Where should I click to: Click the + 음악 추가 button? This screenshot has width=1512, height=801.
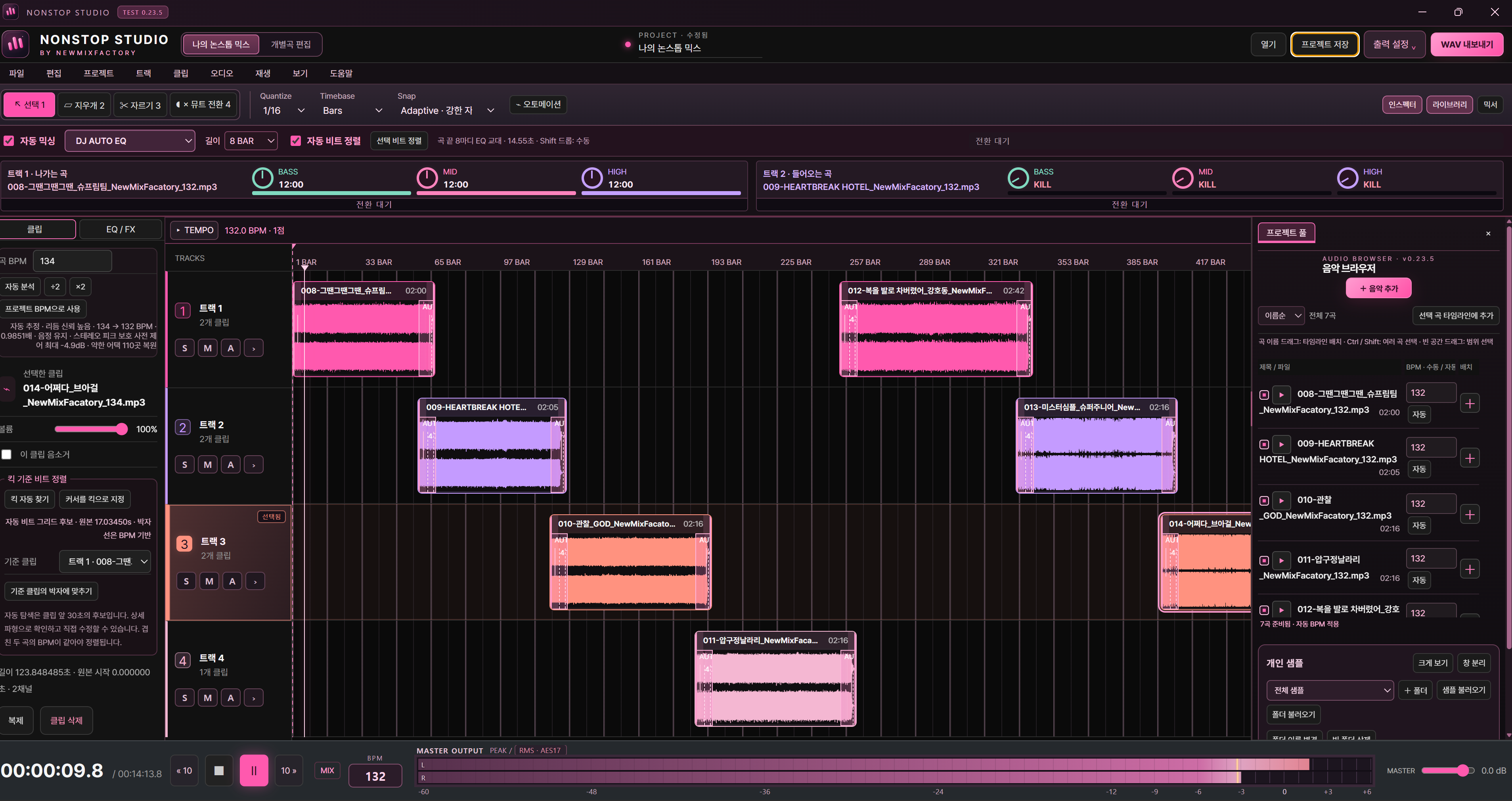tap(1378, 288)
